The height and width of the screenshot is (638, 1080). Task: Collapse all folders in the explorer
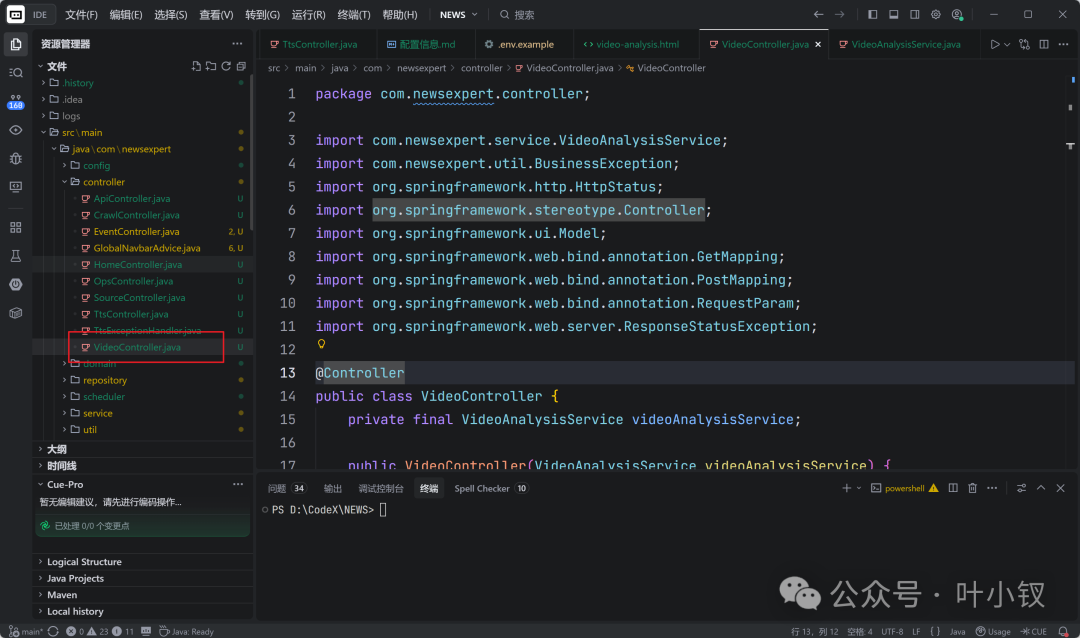[x=241, y=66]
